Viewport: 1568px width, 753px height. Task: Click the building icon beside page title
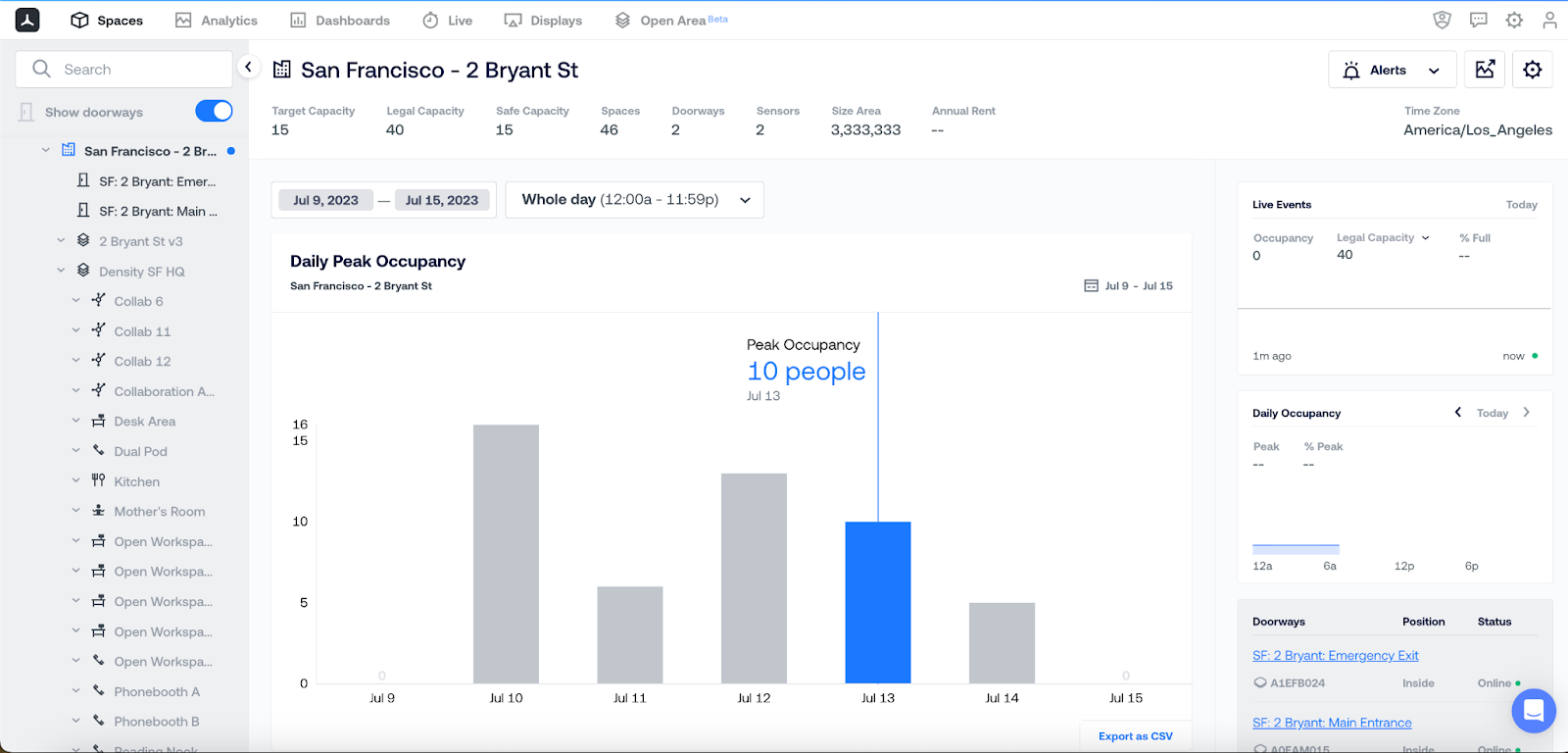pyautogui.click(x=282, y=70)
